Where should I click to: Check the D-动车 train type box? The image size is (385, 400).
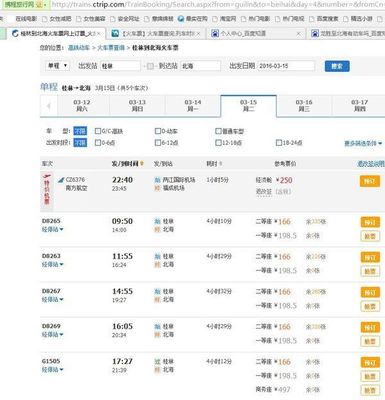pos(158,131)
